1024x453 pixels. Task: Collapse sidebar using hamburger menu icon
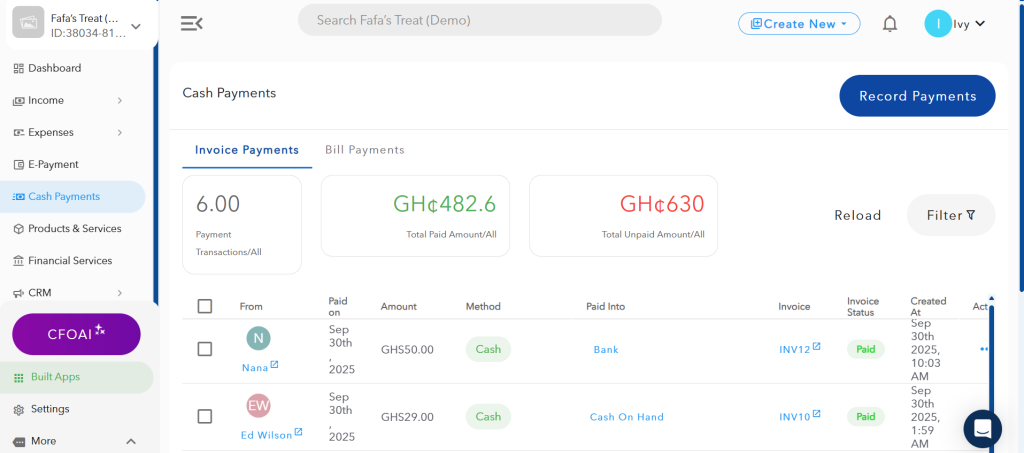click(191, 24)
